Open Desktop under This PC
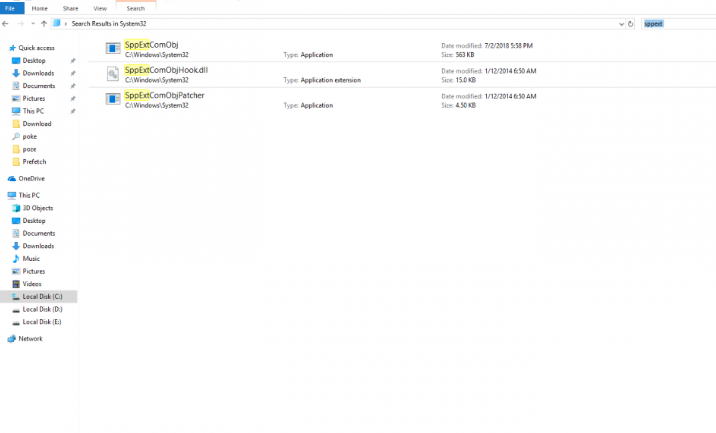The image size is (716, 433). [x=34, y=221]
